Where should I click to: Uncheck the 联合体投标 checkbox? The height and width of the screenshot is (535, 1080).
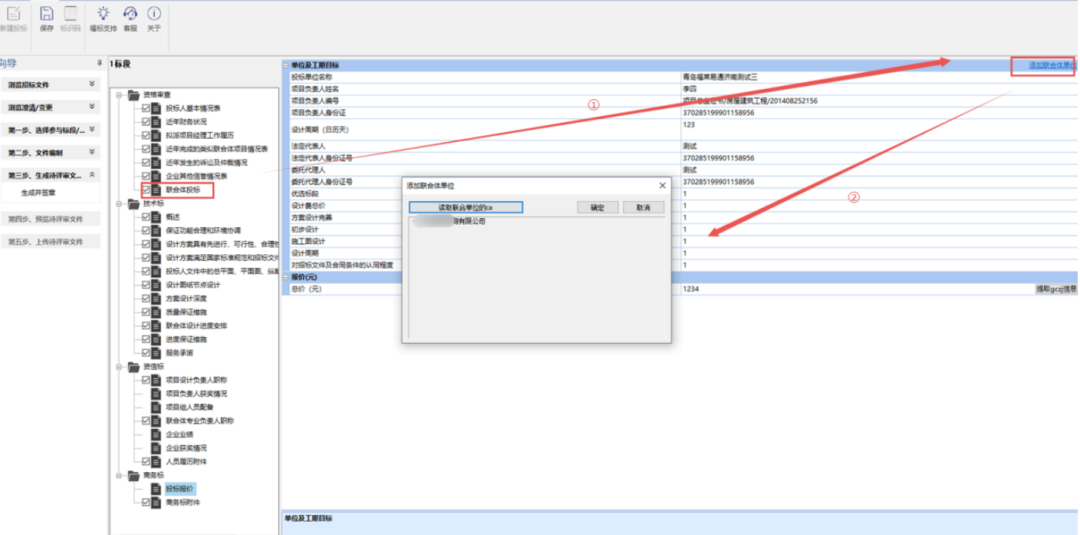(x=145, y=189)
